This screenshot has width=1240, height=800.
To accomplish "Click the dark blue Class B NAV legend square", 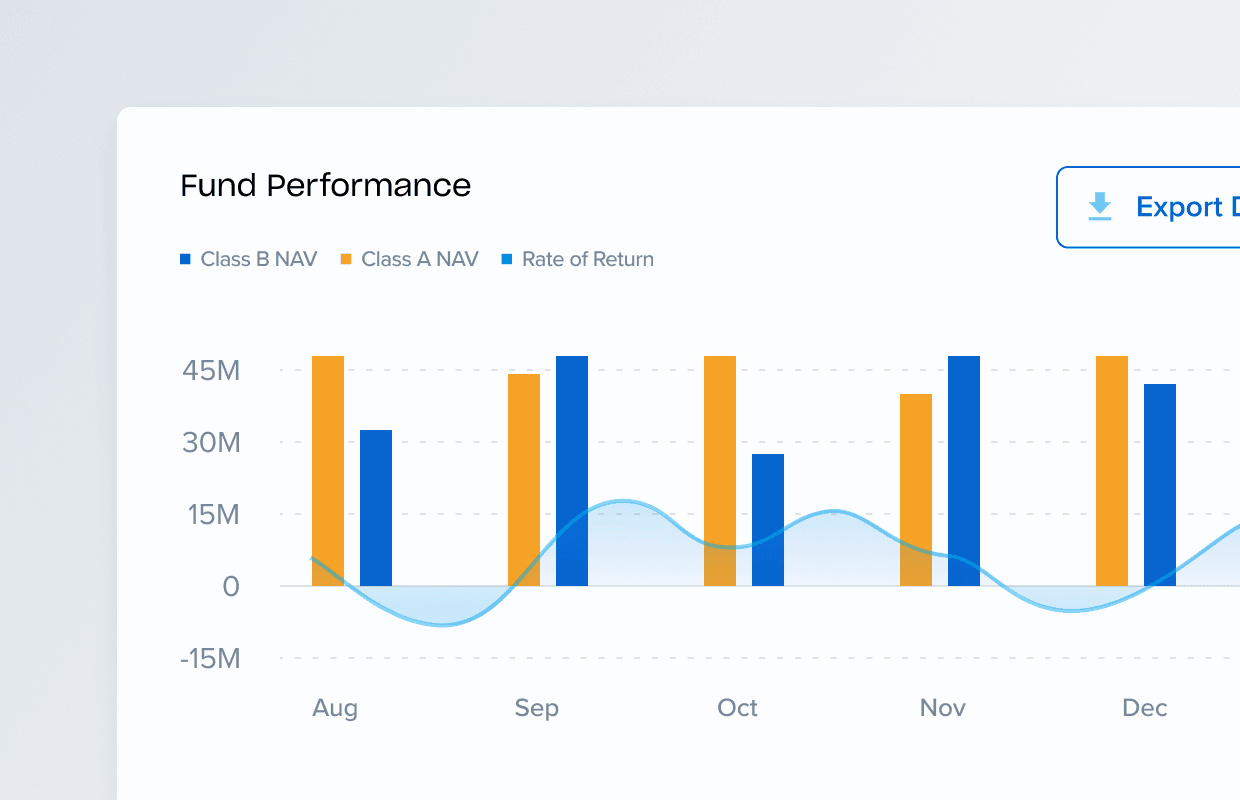I will [185, 258].
